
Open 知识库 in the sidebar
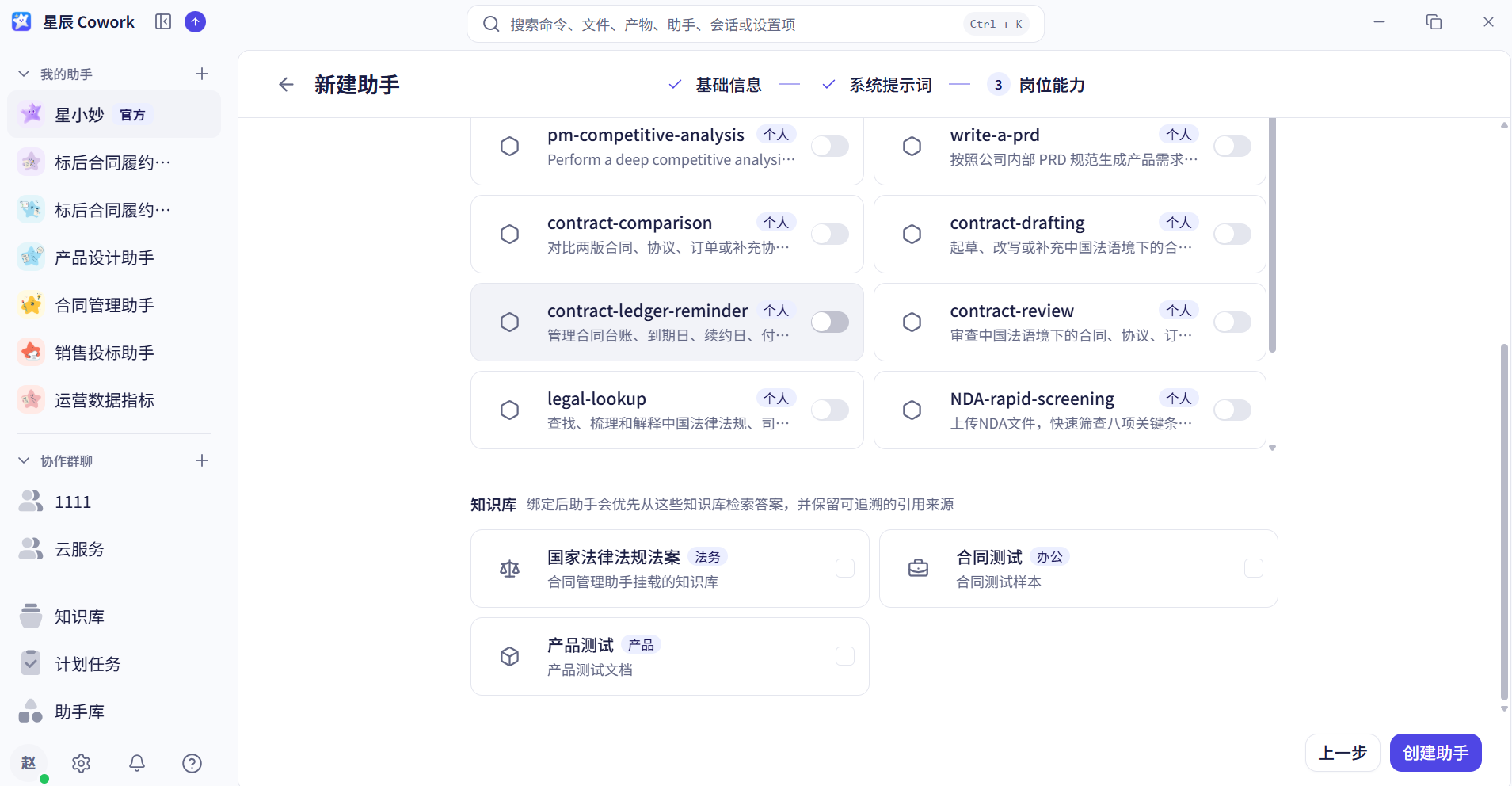(114, 616)
